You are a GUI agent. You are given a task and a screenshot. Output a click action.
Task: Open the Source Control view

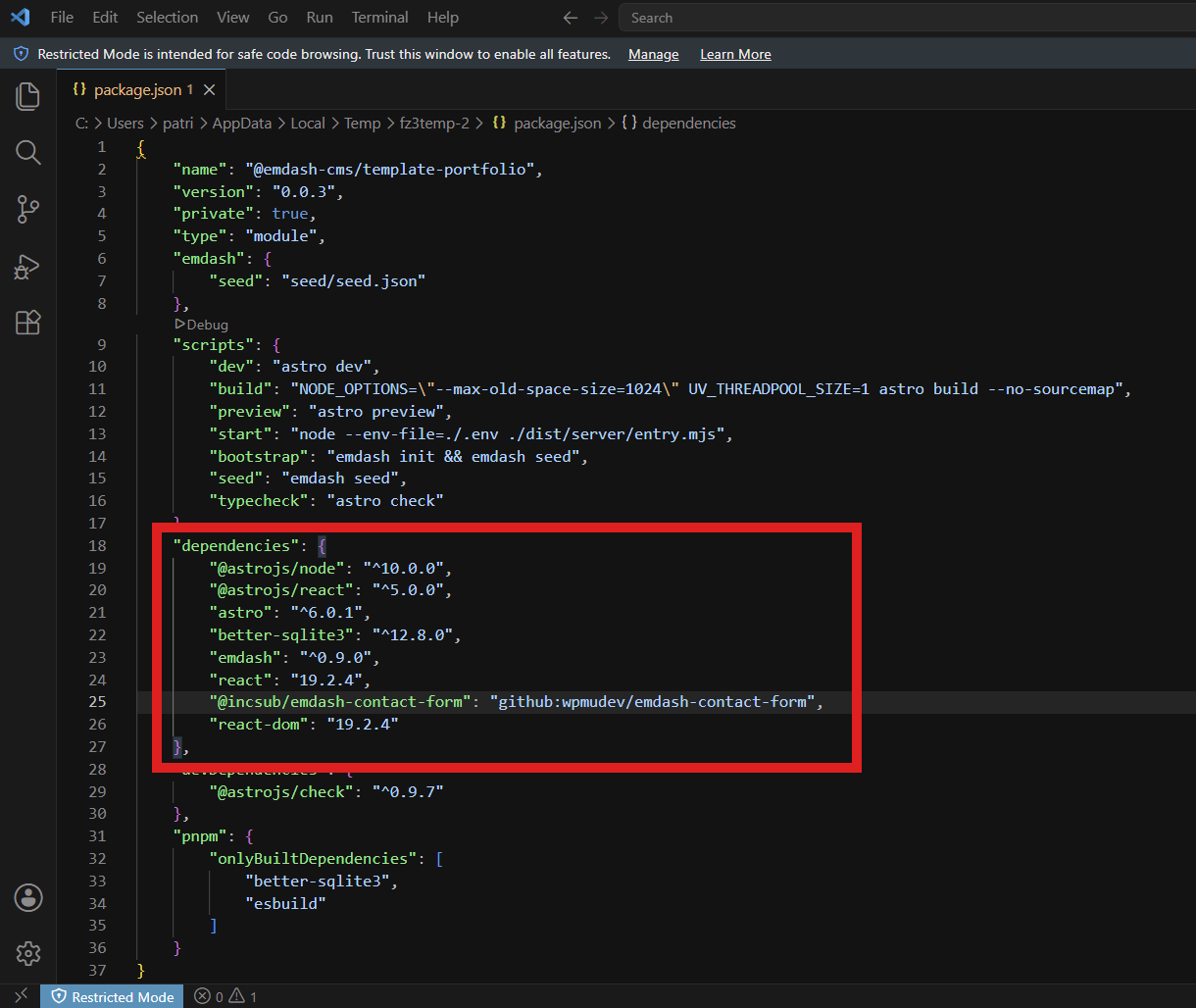click(28, 209)
